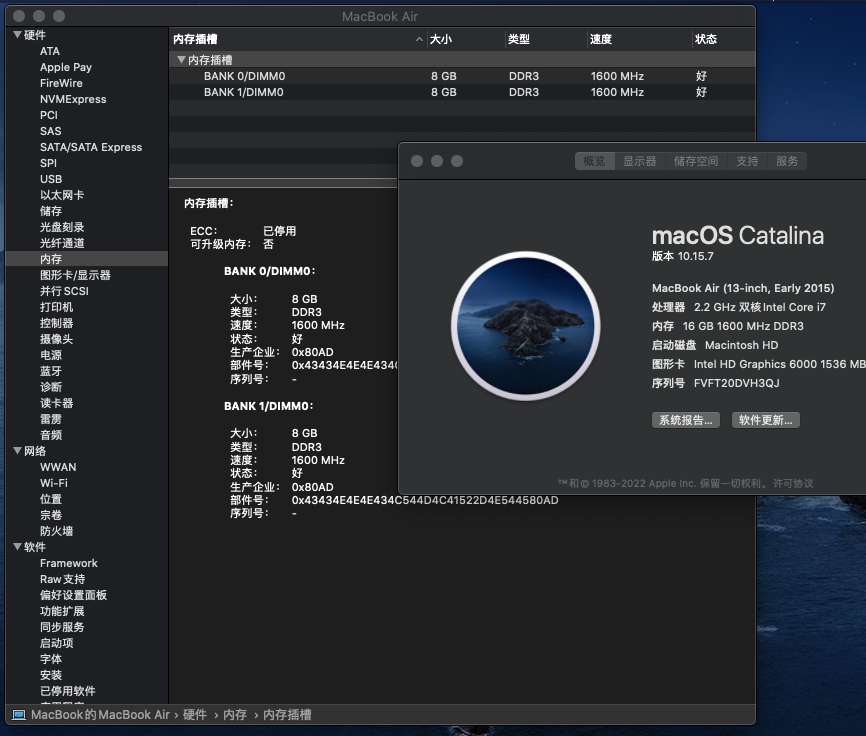Select Wi-Fi under 网络
The image size is (866, 736).
coord(54,483)
